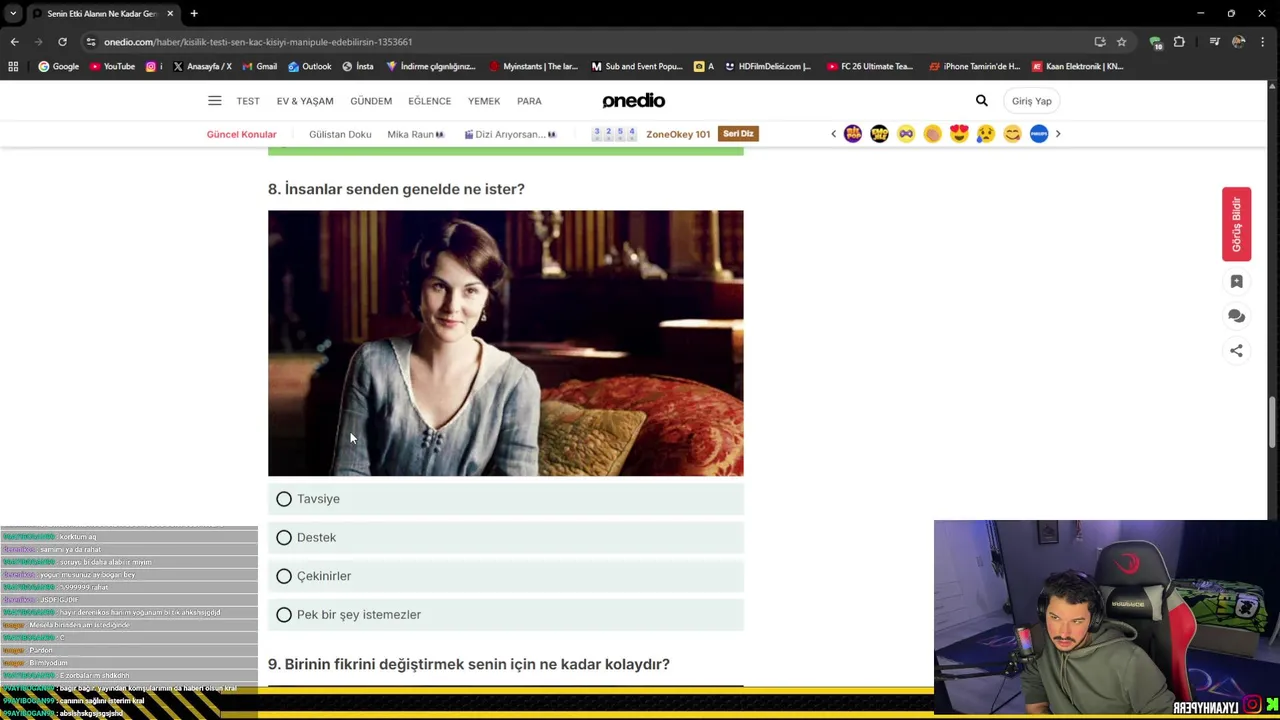Open the browser extensions puzzle icon
The image size is (1280, 720).
tap(1180, 42)
